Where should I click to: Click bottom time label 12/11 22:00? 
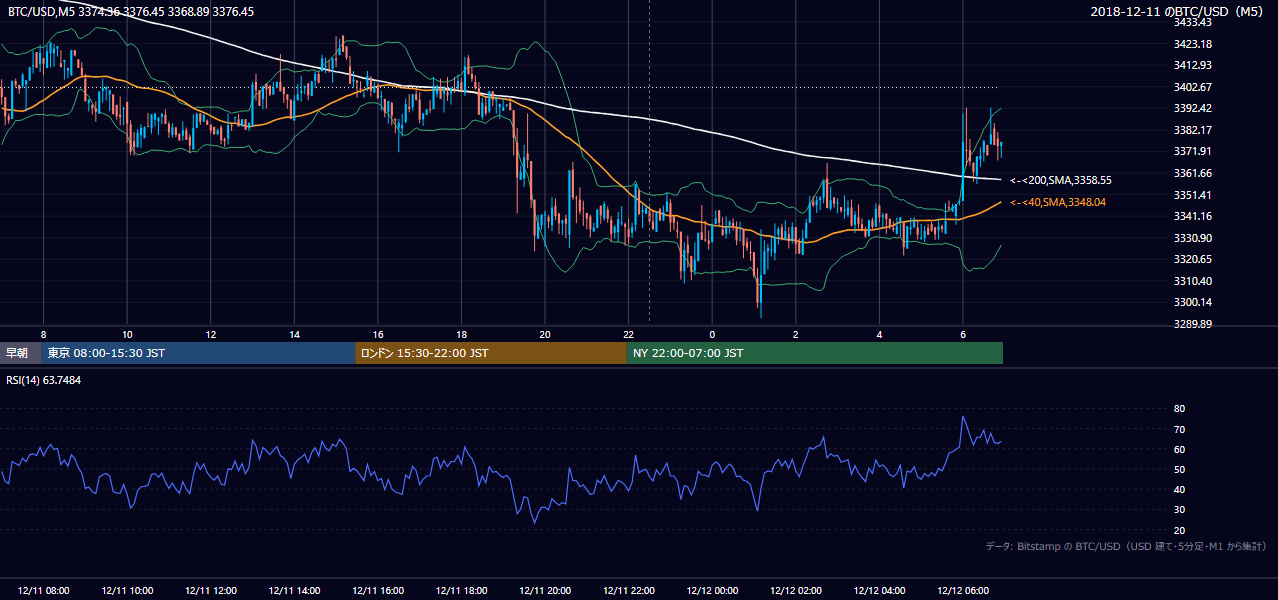click(x=628, y=591)
